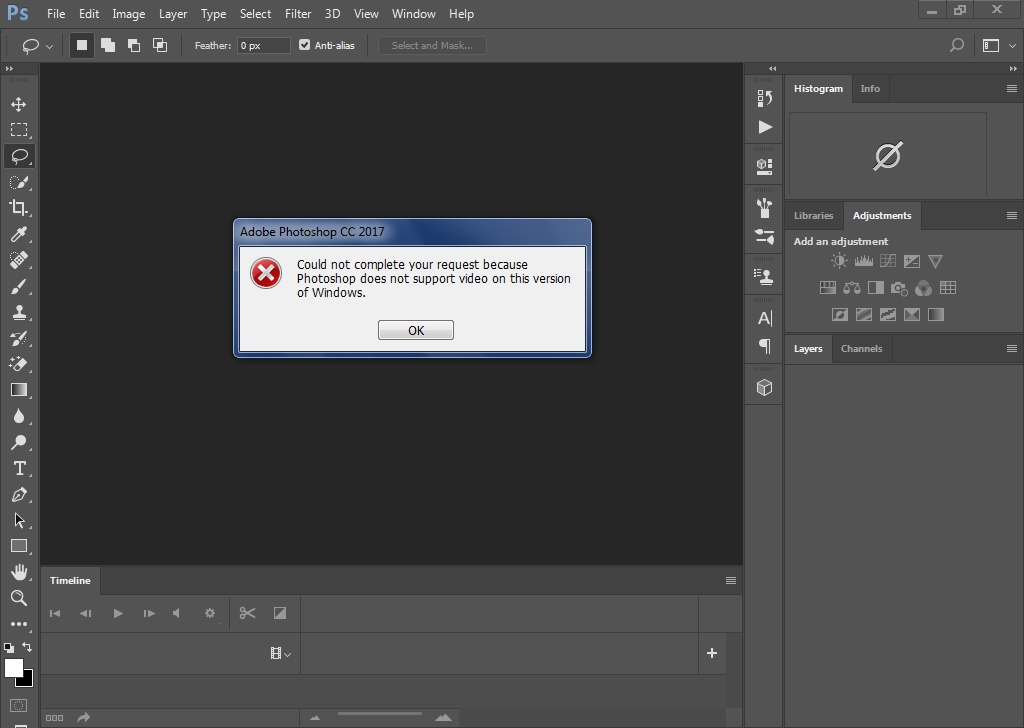Open the Paragraph panel icon

click(x=765, y=345)
